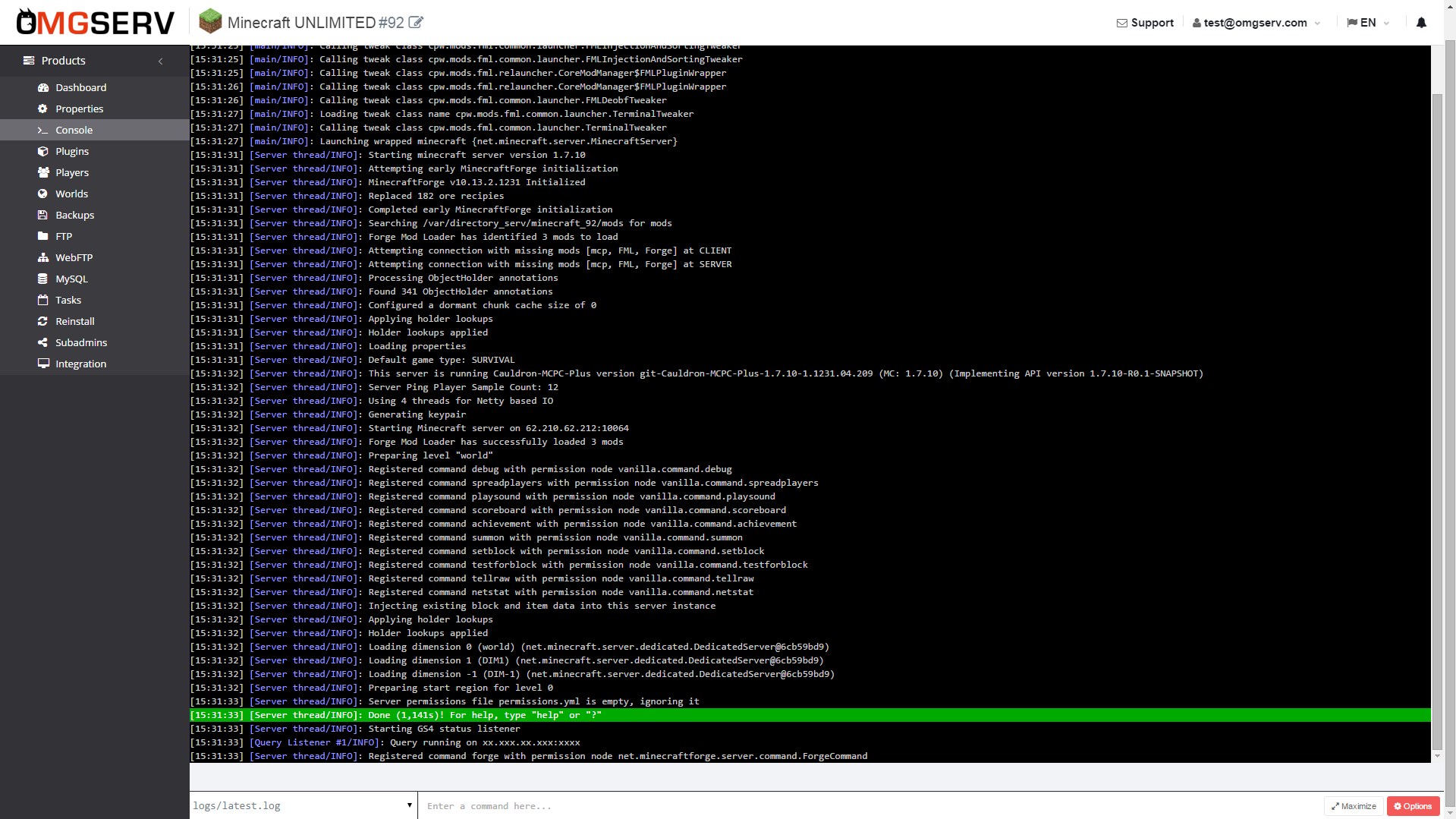Screen dimensions: 1456x819
Task: Click the FTP folder icon
Action: coord(43,236)
